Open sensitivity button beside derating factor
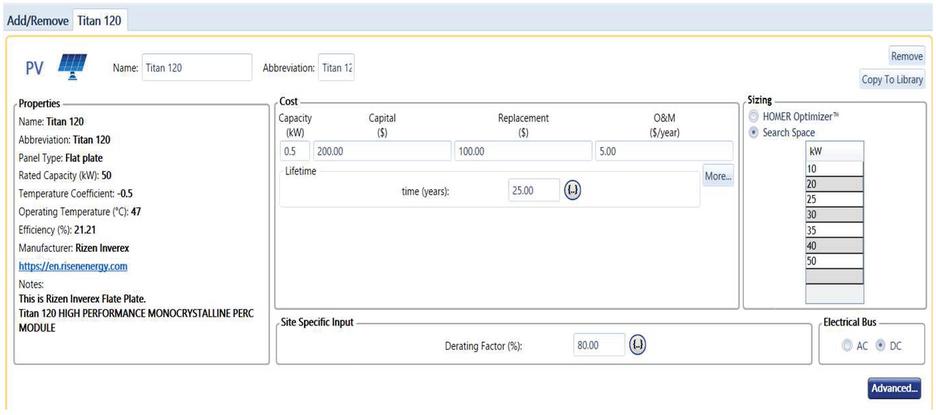Viewport: 936px width, 415px height. [x=638, y=345]
